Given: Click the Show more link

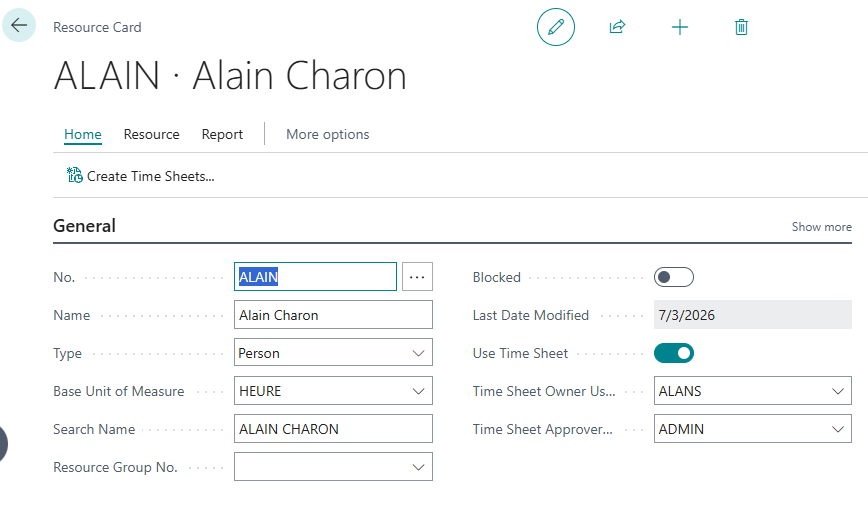Looking at the screenshot, I should [x=822, y=227].
